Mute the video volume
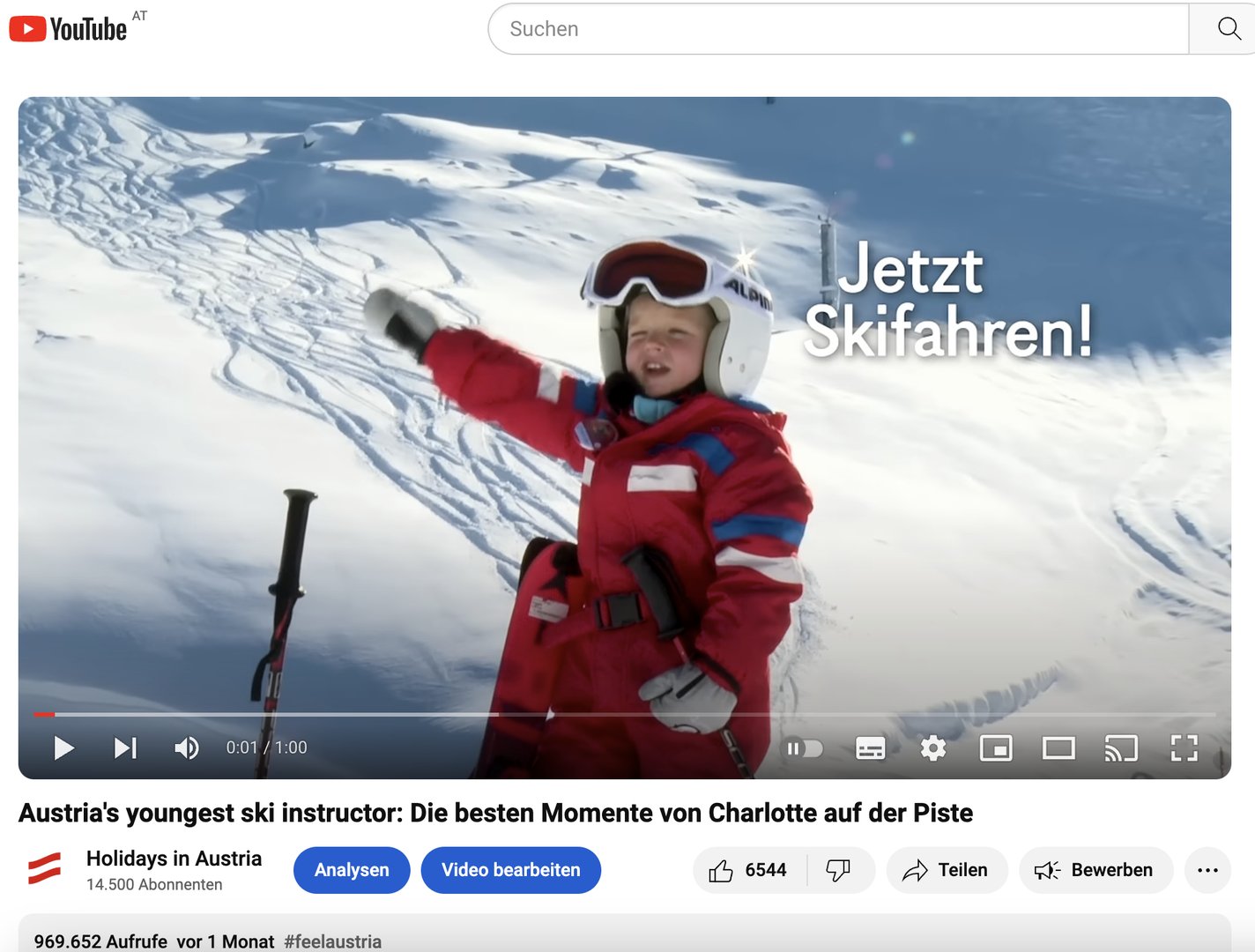The image size is (1255, 952). point(186,747)
